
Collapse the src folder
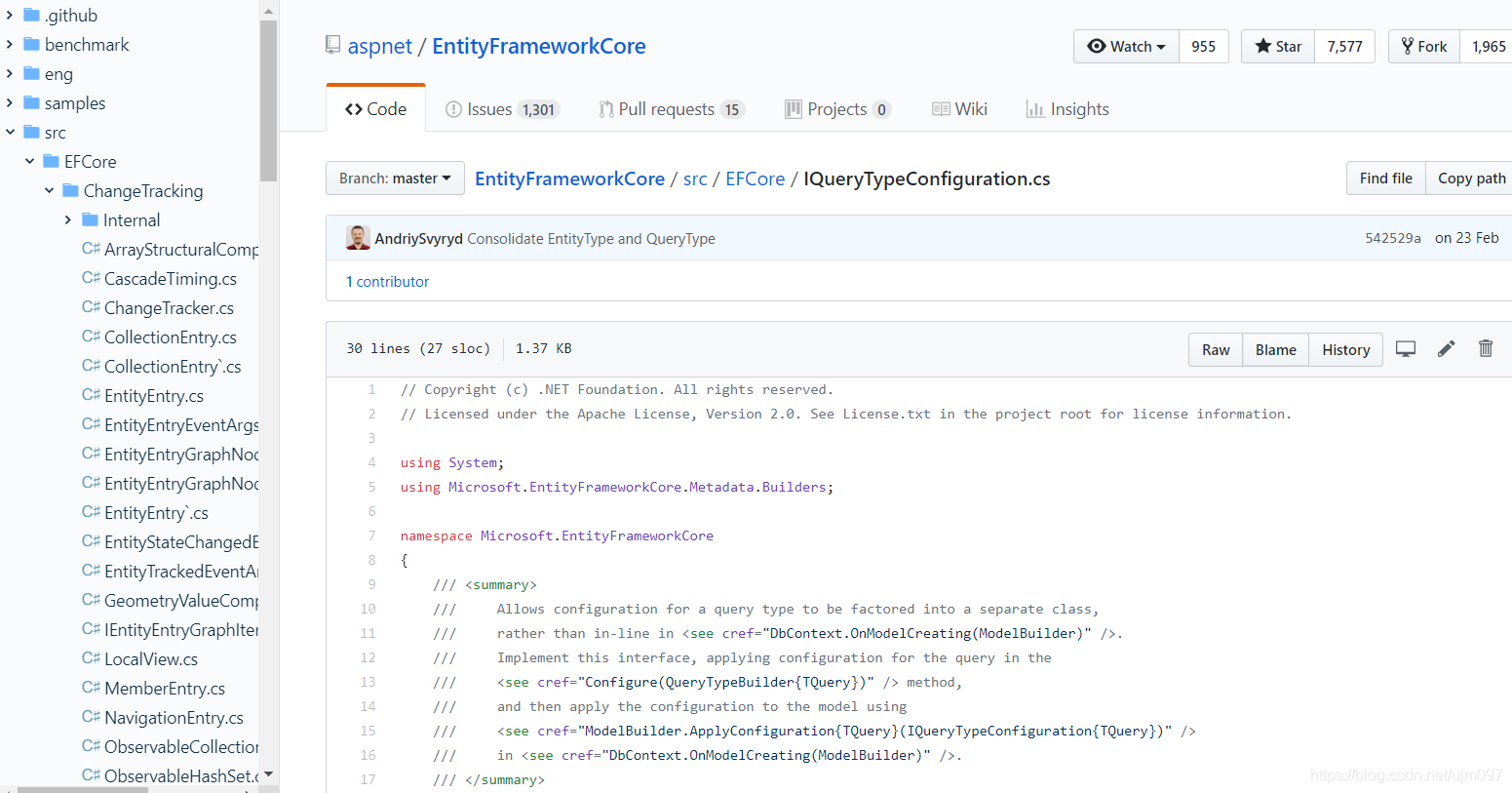coord(10,132)
